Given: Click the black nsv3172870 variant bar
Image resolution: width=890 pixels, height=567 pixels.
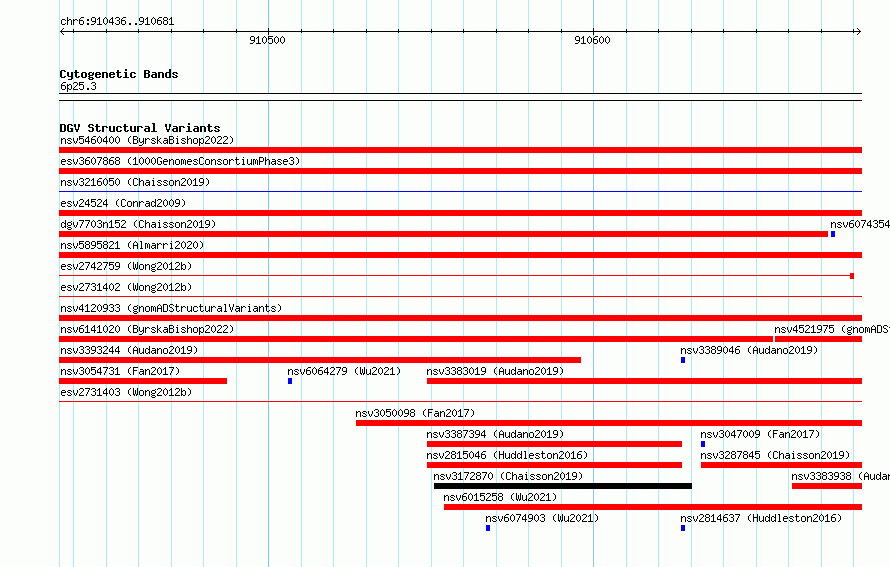Looking at the screenshot, I should [562, 486].
